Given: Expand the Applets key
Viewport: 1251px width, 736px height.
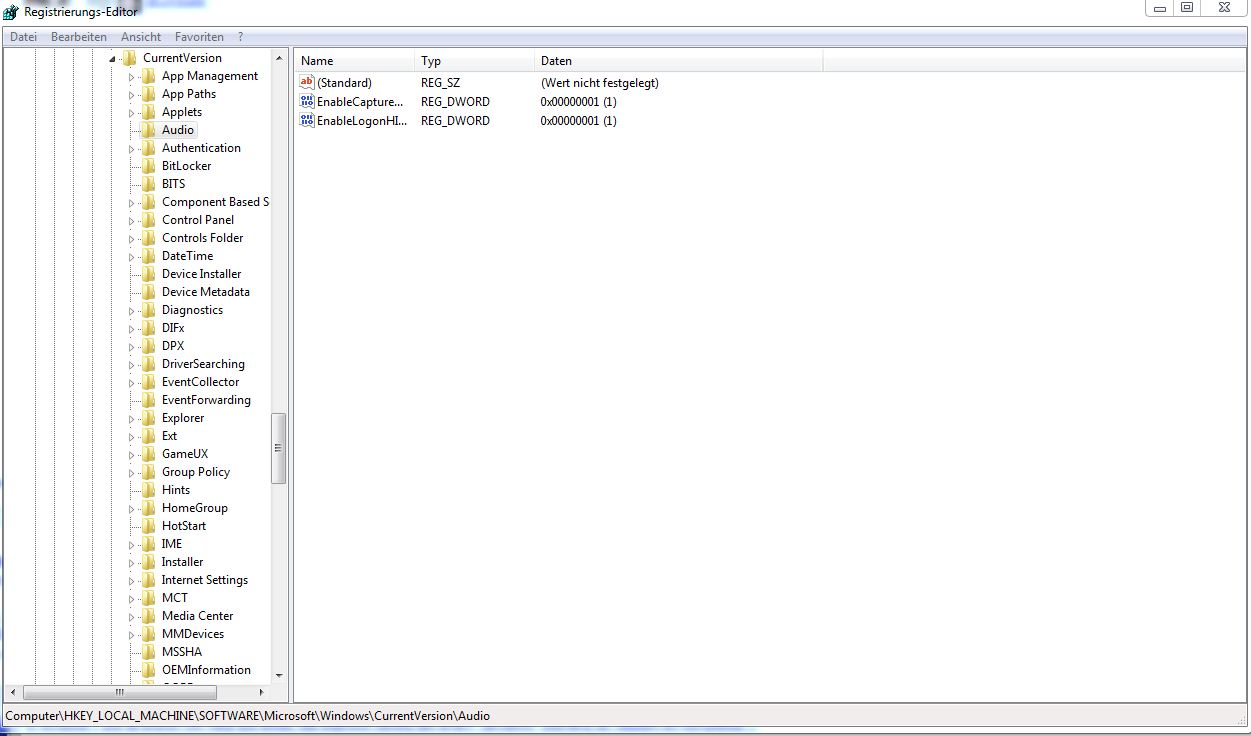Looking at the screenshot, I should coord(131,113).
